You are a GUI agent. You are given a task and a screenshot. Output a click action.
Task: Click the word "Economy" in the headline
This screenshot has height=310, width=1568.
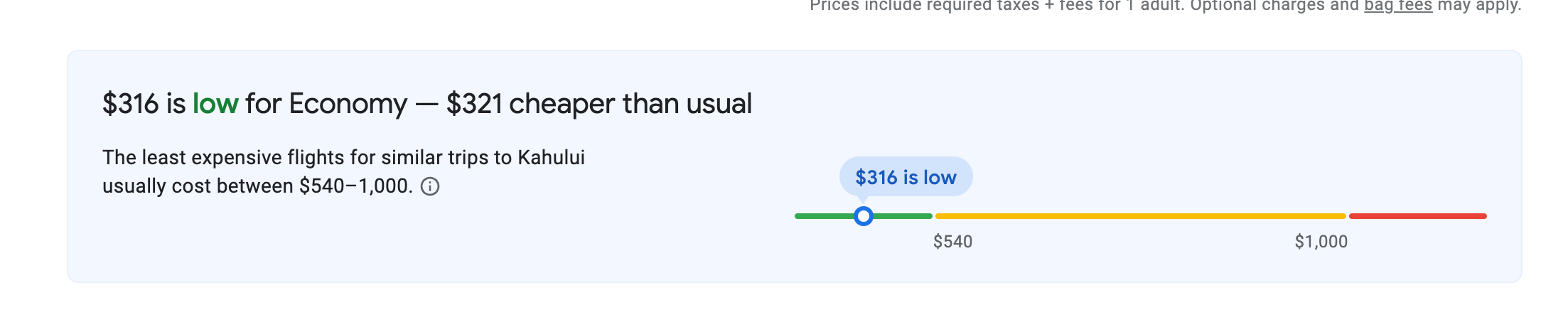coord(348,104)
